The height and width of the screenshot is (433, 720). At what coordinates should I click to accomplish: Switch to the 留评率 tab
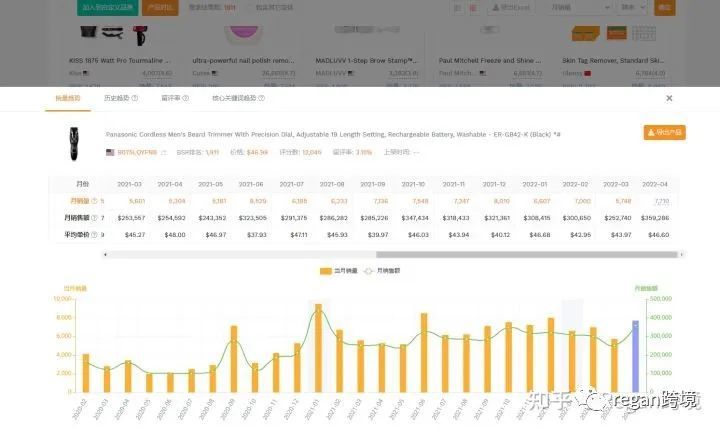[x=171, y=98]
